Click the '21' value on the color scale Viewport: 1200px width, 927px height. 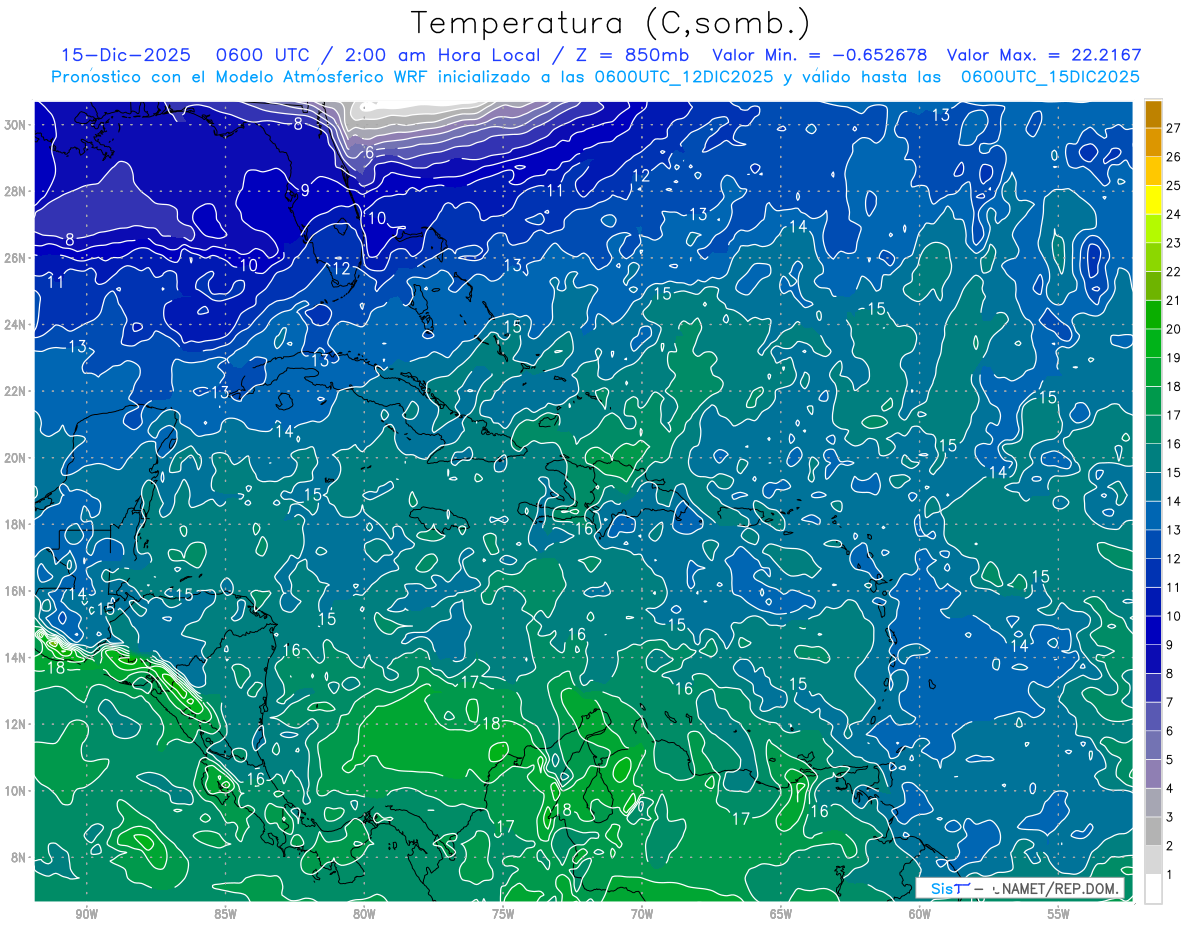click(1174, 301)
